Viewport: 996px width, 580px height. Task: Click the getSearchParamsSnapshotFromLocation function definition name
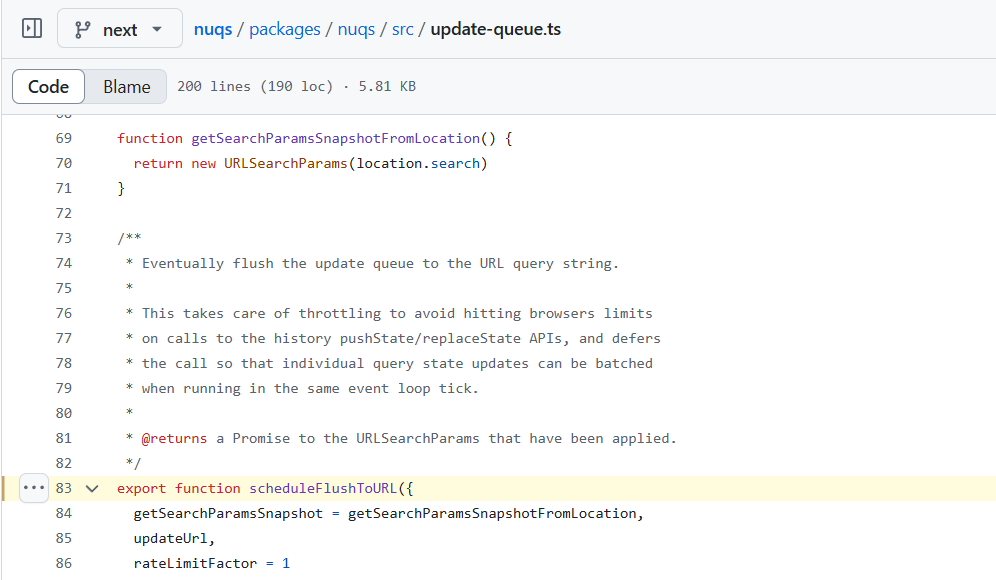pos(335,138)
